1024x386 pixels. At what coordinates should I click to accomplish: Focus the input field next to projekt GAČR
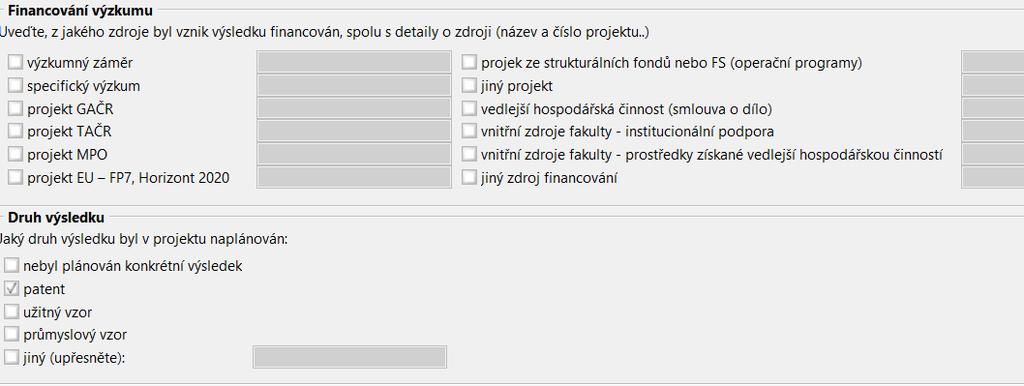tap(354, 108)
